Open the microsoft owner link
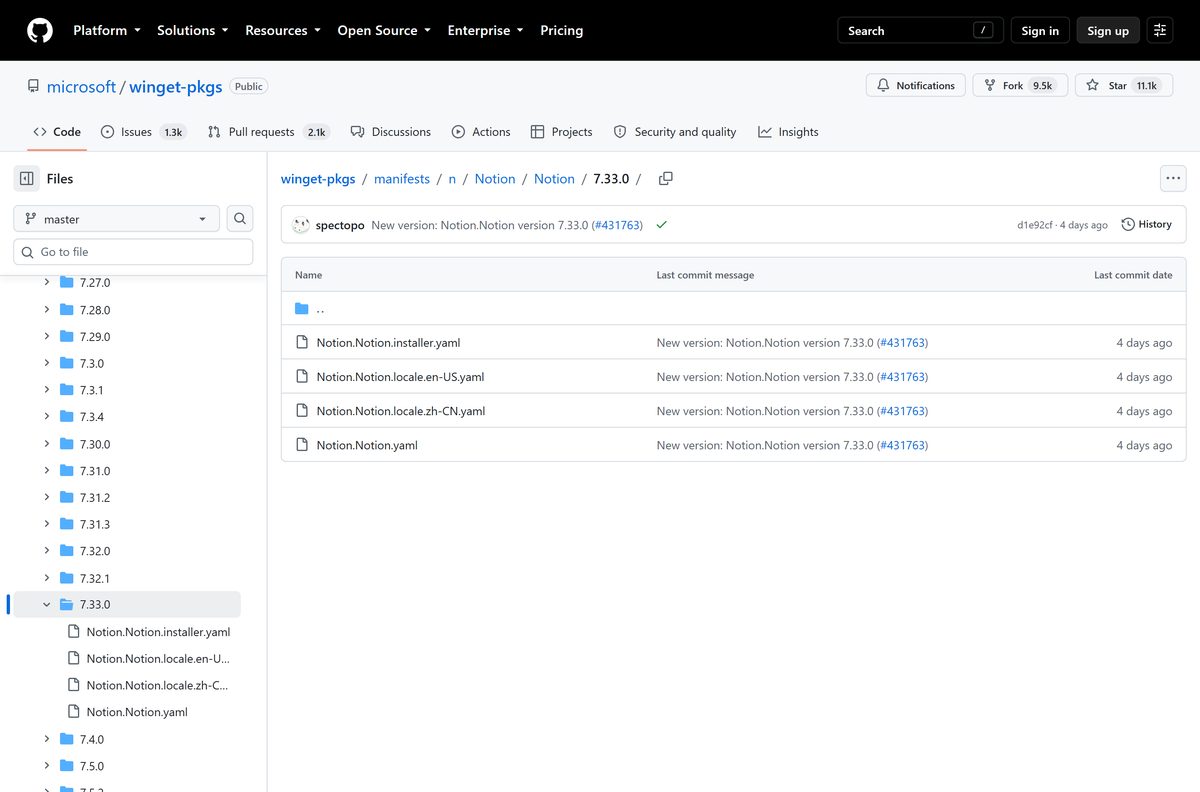 (81, 87)
